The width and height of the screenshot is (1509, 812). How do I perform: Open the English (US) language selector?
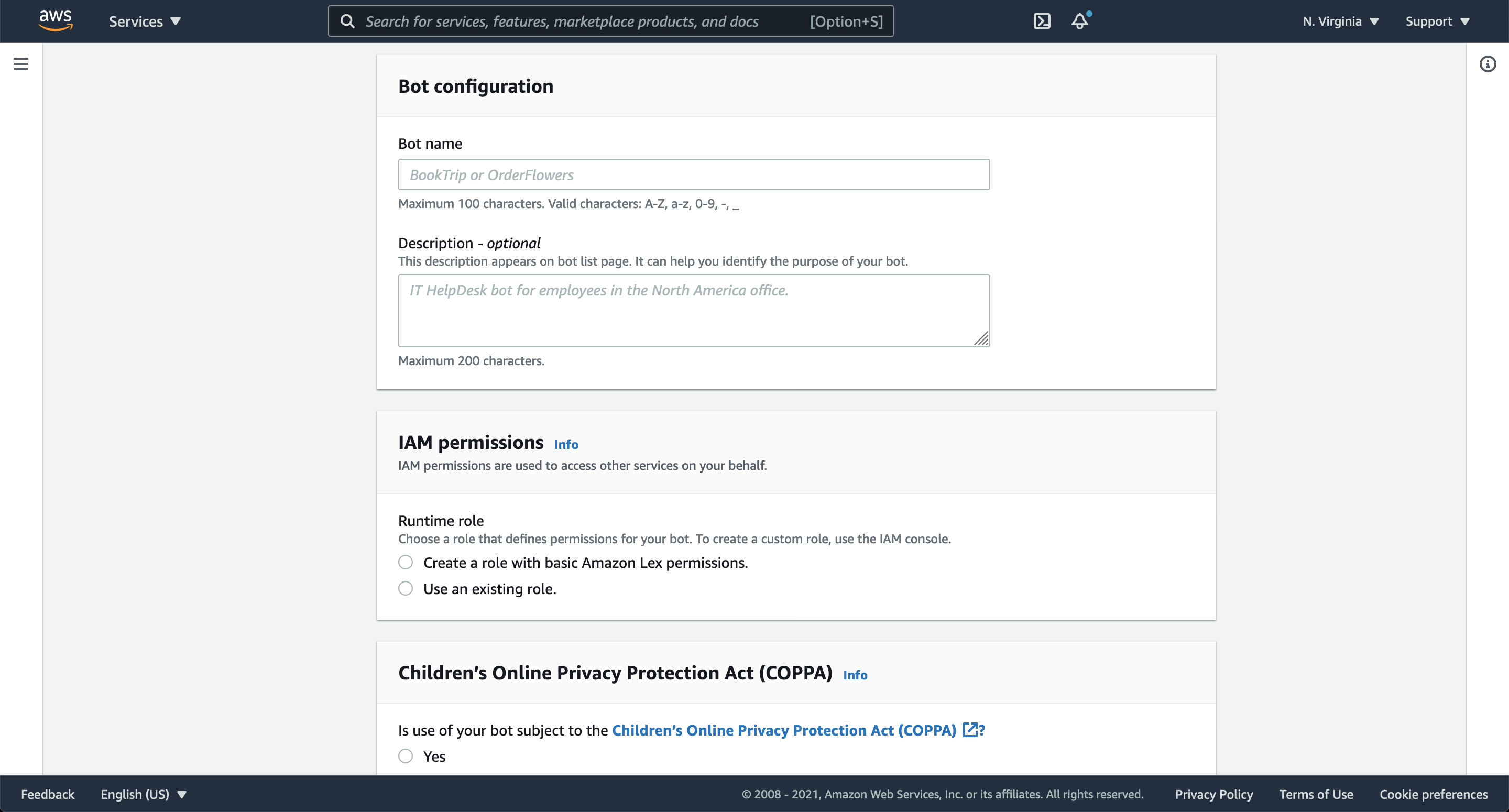[143, 794]
